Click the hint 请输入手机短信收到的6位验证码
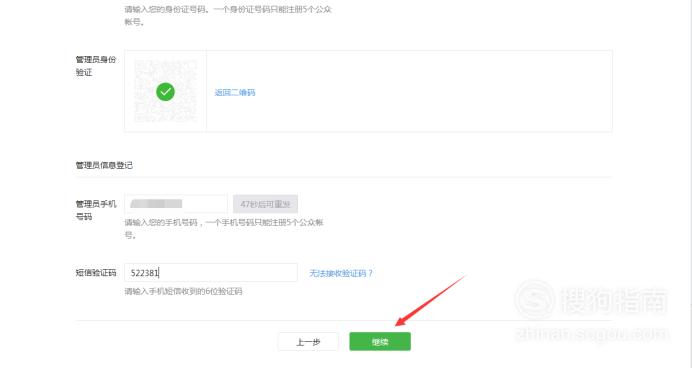This screenshot has height=368, width=692. tap(183, 291)
